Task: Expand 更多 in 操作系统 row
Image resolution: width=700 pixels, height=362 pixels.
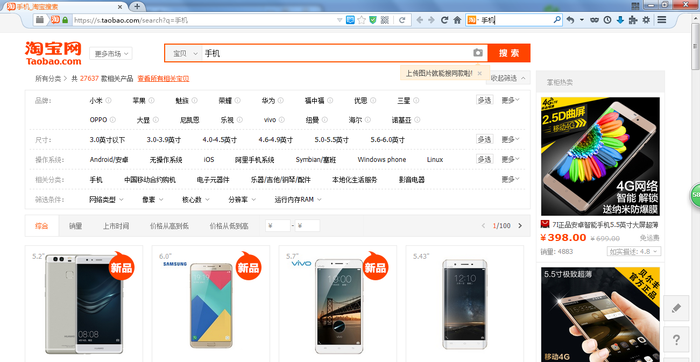Action: 510,159
